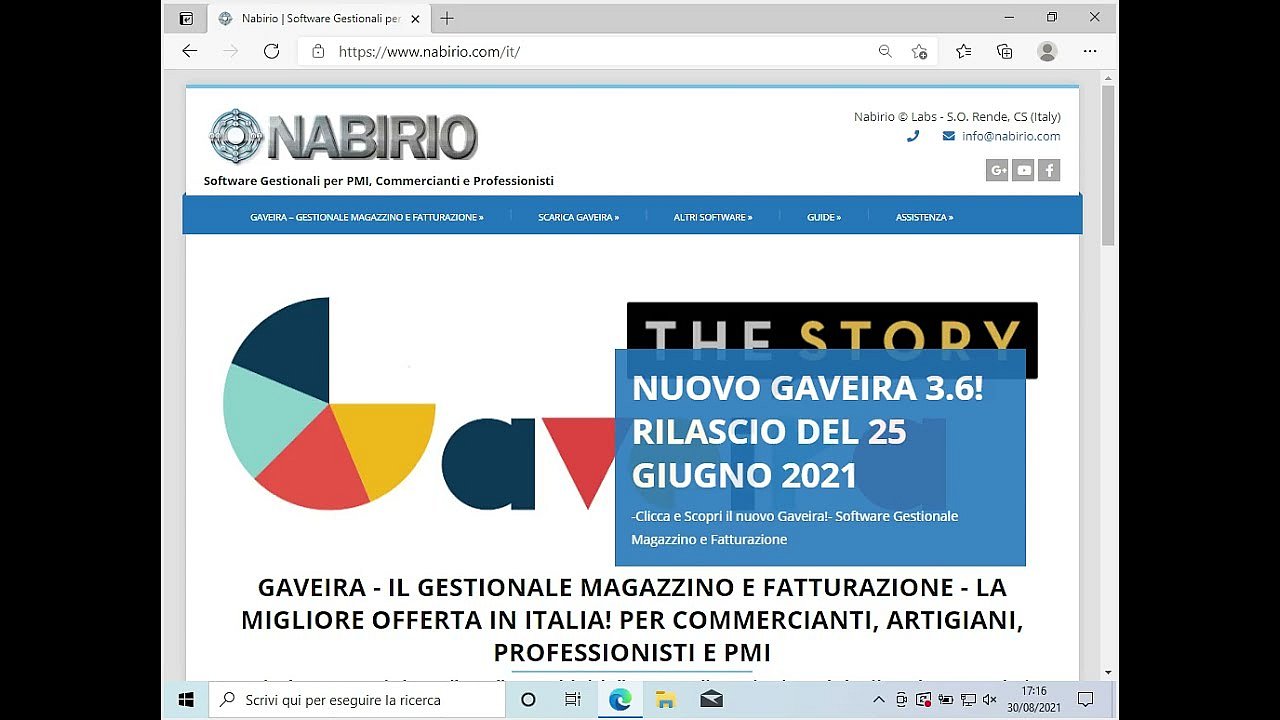Open the zoom magnifier icon in address bar
This screenshot has height=720, width=1280.
[x=885, y=51]
